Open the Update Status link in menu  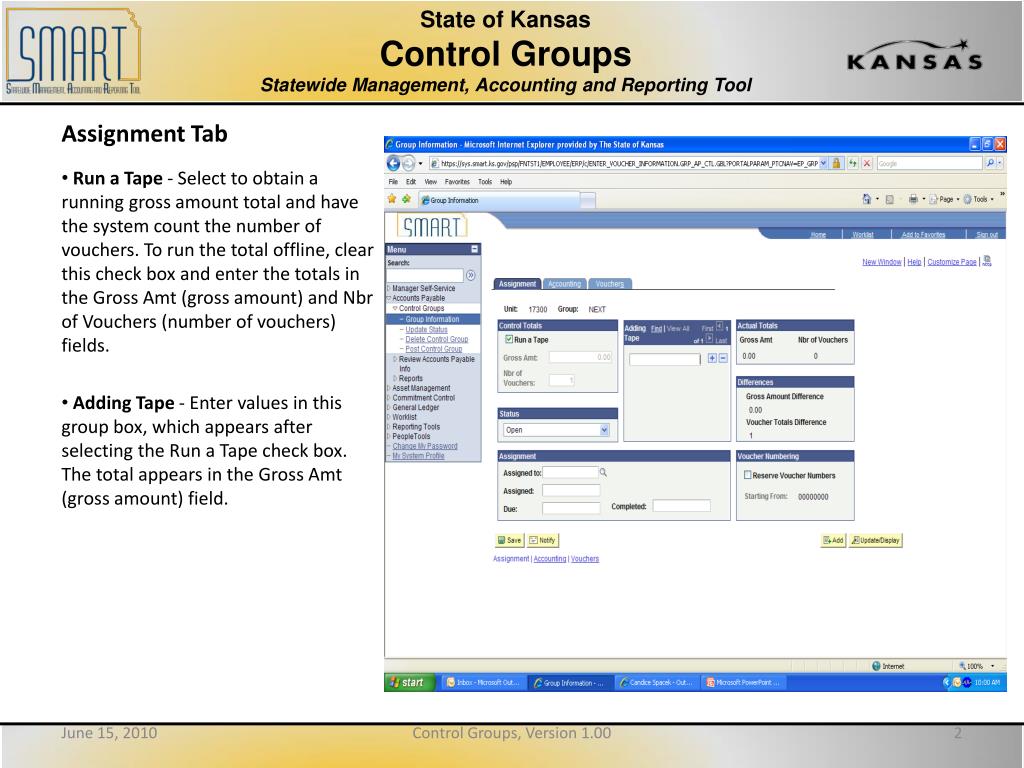(426, 329)
